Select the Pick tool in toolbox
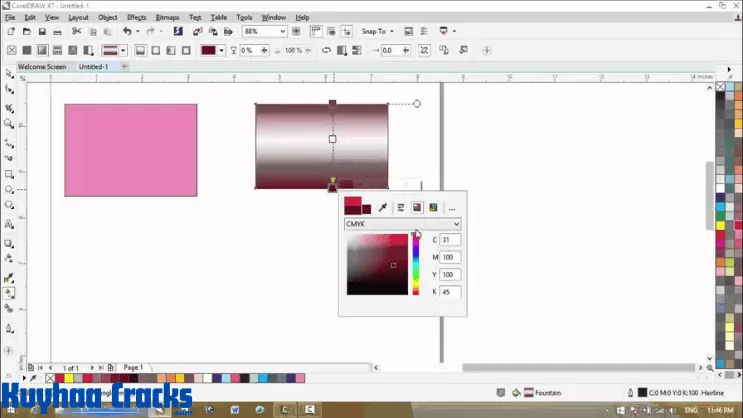This screenshot has width=743, height=418. click(x=9, y=73)
